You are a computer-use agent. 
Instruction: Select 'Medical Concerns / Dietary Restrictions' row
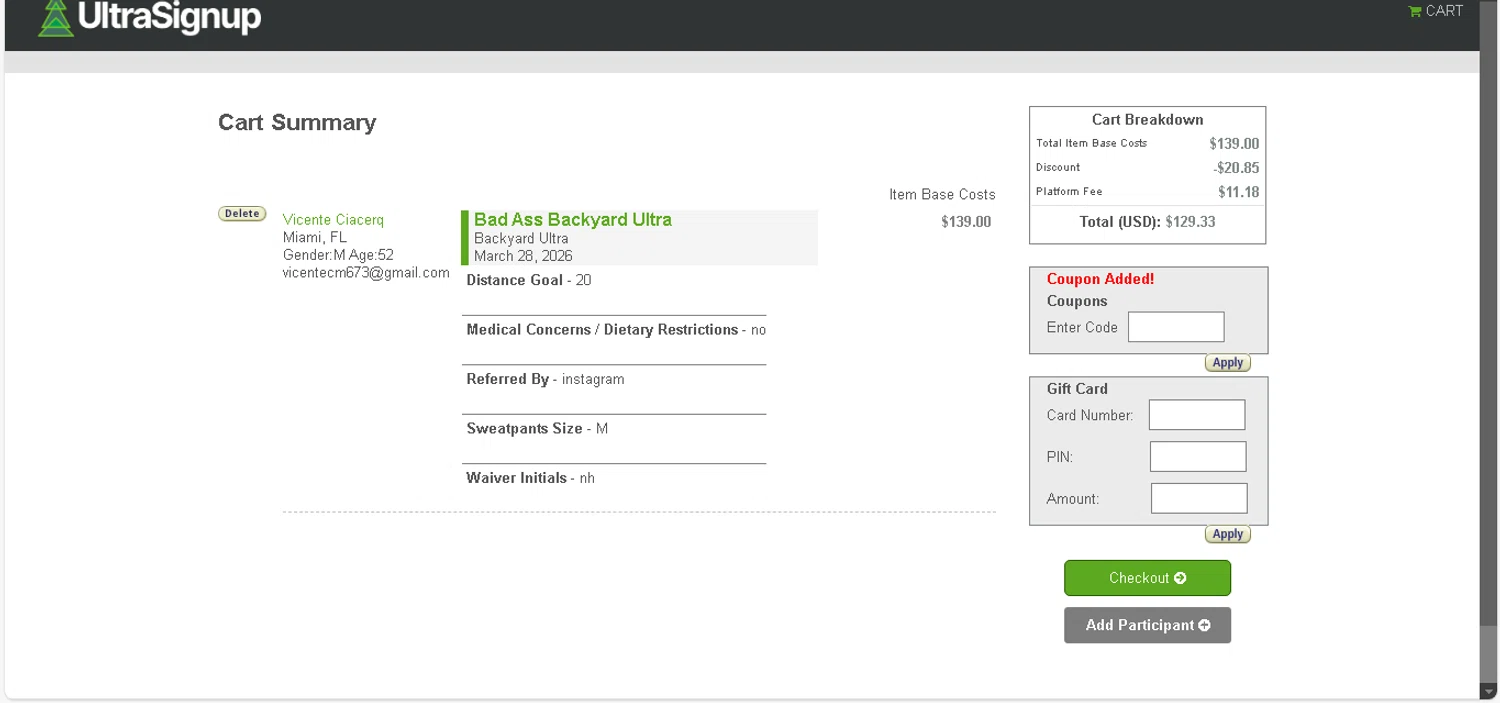(x=616, y=330)
